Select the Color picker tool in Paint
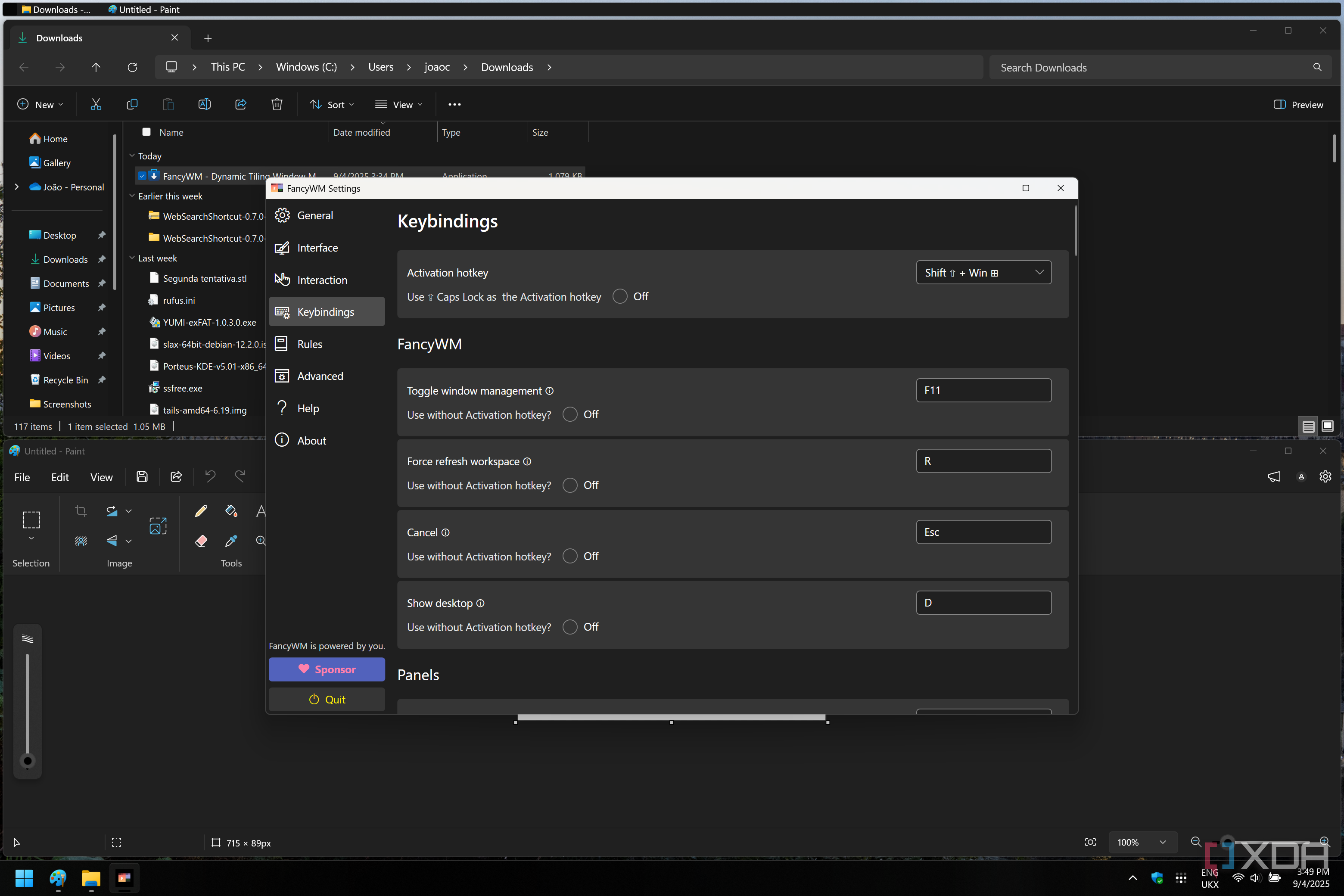Screen dimensions: 1344x896 click(x=231, y=541)
